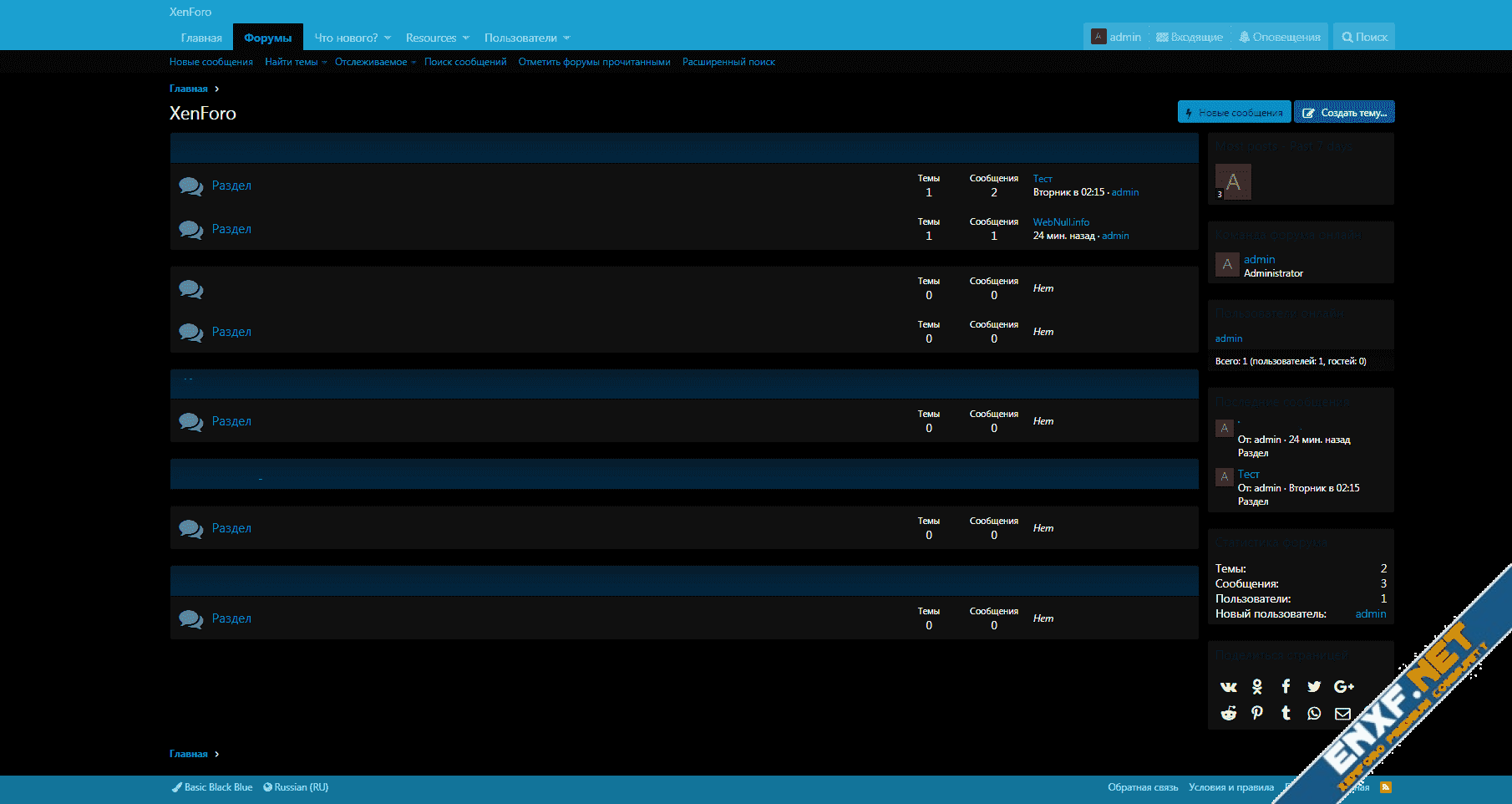Switch to the 'Главная' tab

201,38
